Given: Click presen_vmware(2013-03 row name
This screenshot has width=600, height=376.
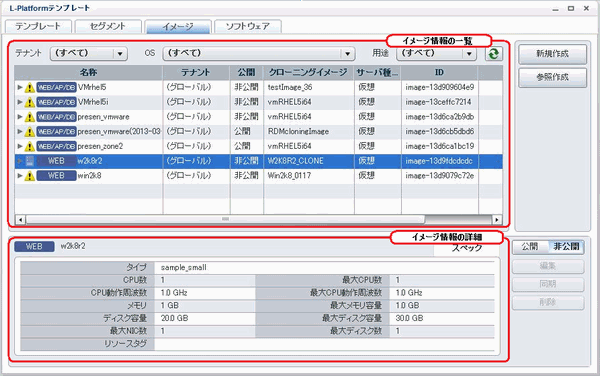Looking at the screenshot, I should (119, 132).
